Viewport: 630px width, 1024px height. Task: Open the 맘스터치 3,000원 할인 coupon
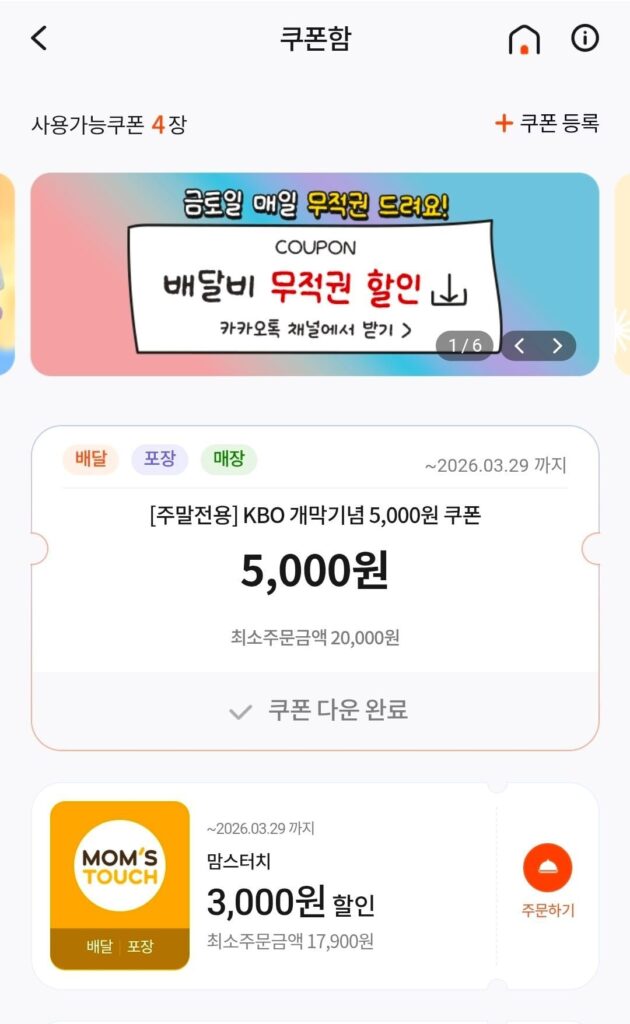315,886
